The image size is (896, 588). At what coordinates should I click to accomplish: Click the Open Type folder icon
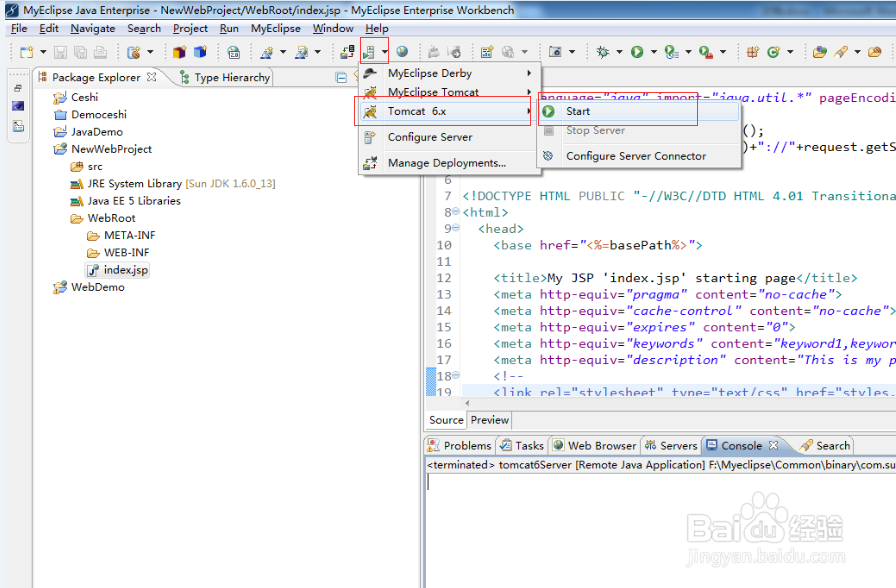[x=820, y=53]
